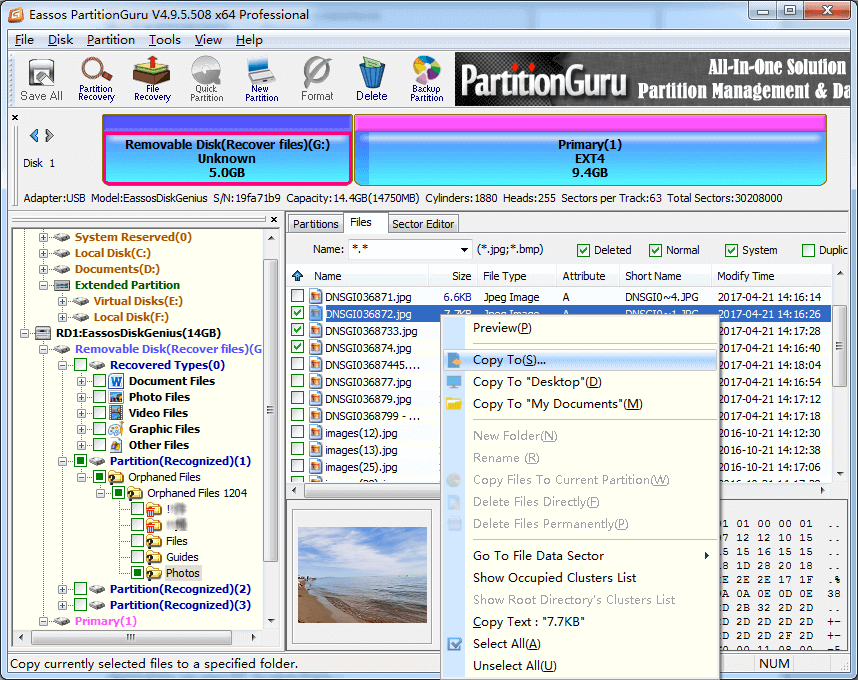Toggle the Deleted filter checkbox

(583, 250)
